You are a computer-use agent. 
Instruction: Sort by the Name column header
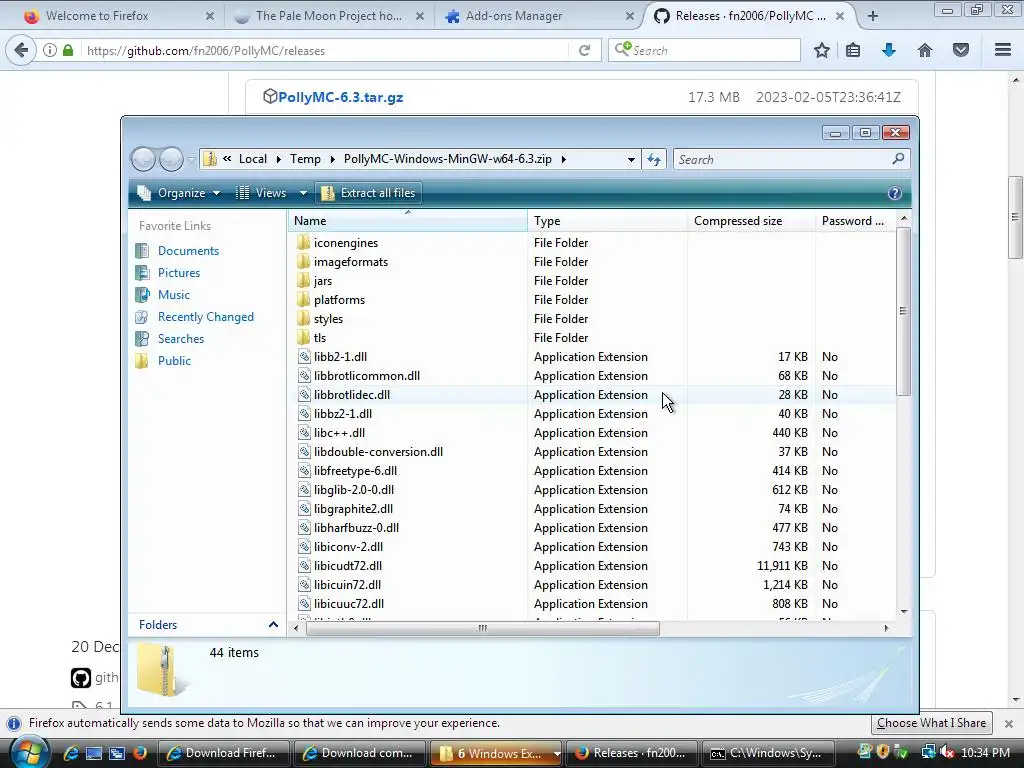coord(408,221)
